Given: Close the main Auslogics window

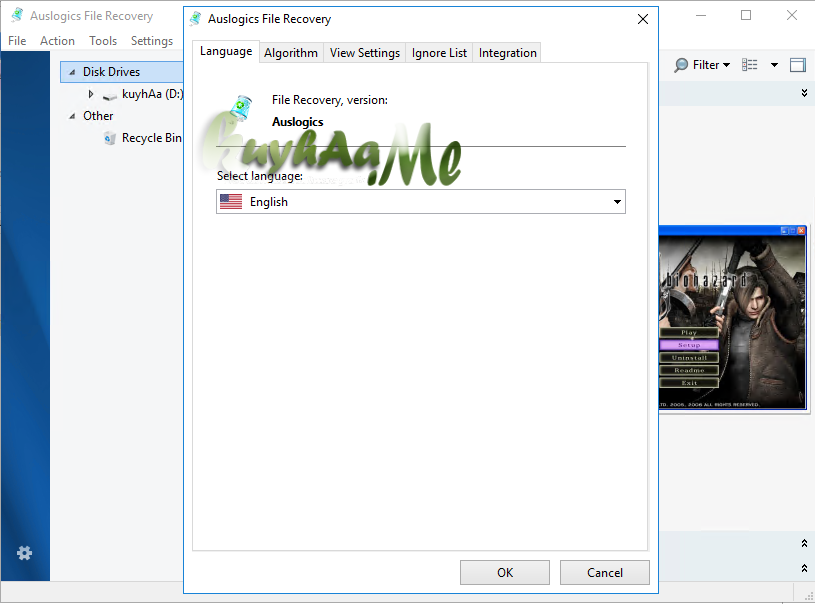Looking at the screenshot, I should click(792, 15).
